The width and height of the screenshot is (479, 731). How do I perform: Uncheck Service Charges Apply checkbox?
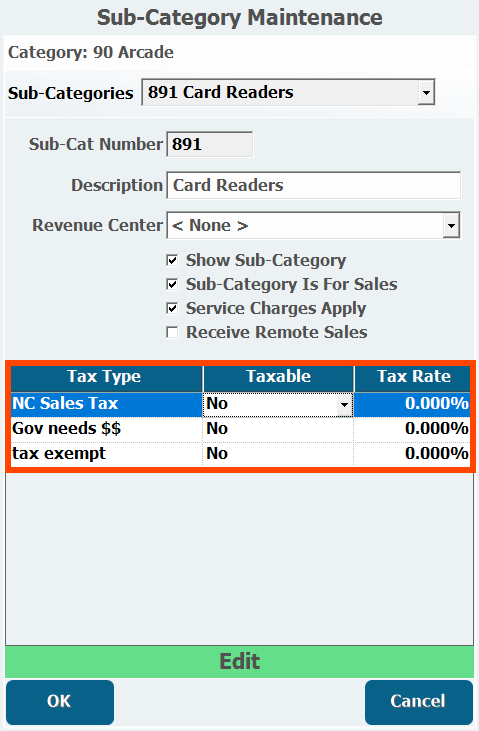172,309
